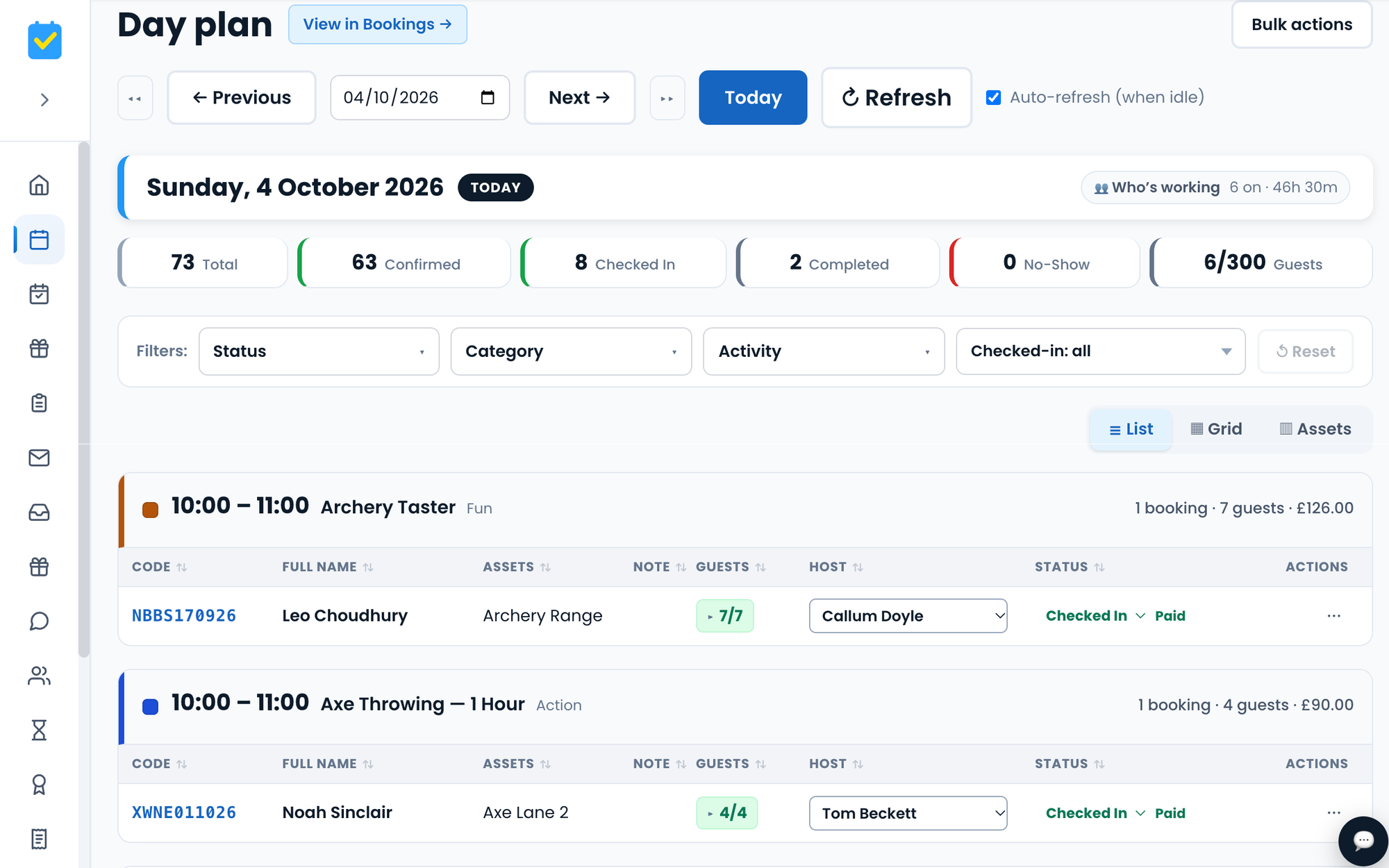Click the Refresh button
Screen dimensions: 1389x868
click(896, 98)
